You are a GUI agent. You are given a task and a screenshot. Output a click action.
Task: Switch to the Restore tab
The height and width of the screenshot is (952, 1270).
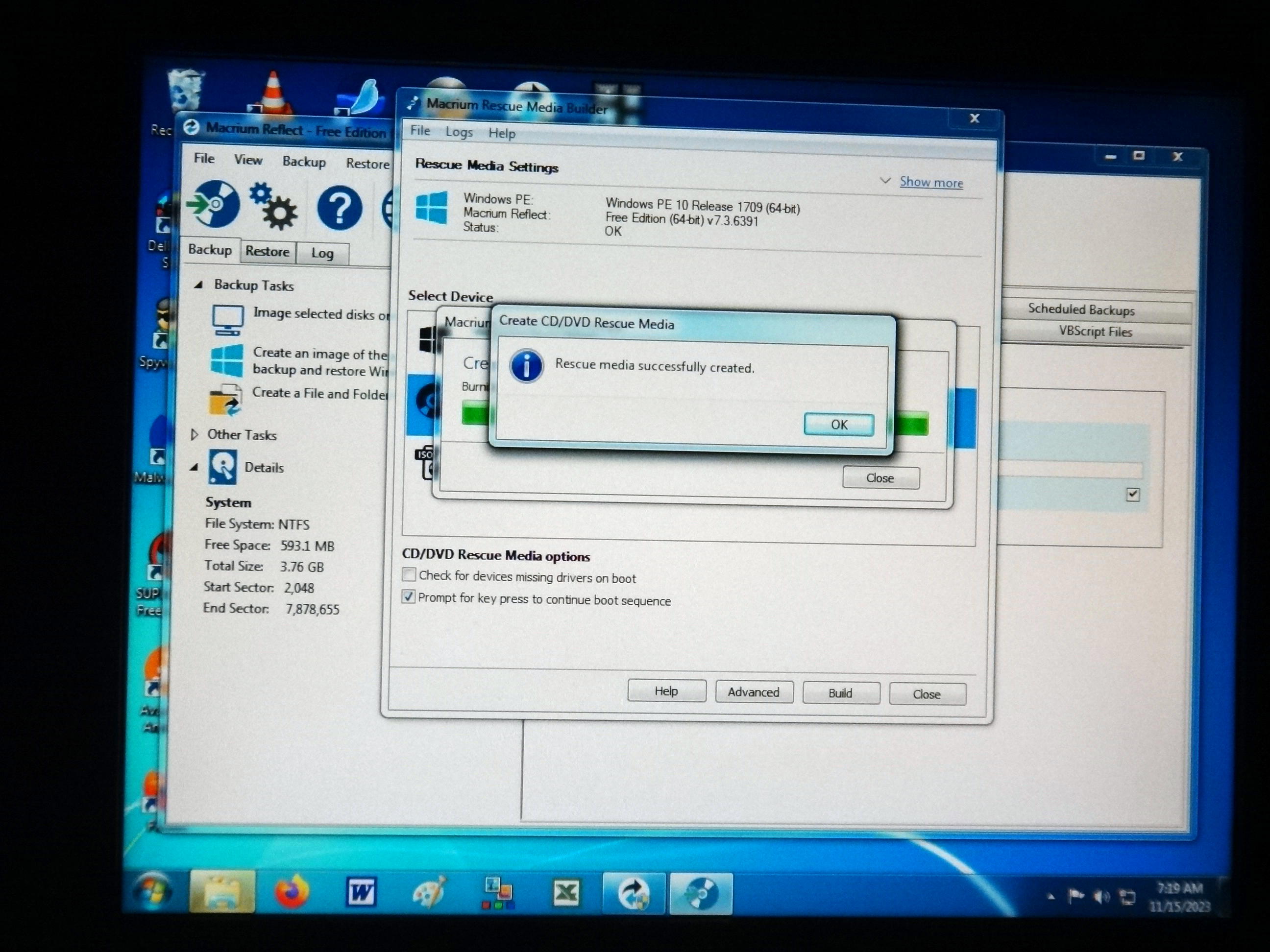(x=268, y=251)
